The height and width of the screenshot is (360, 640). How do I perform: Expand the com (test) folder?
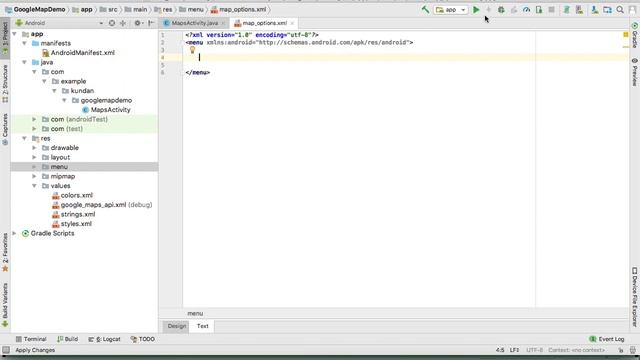point(34,129)
